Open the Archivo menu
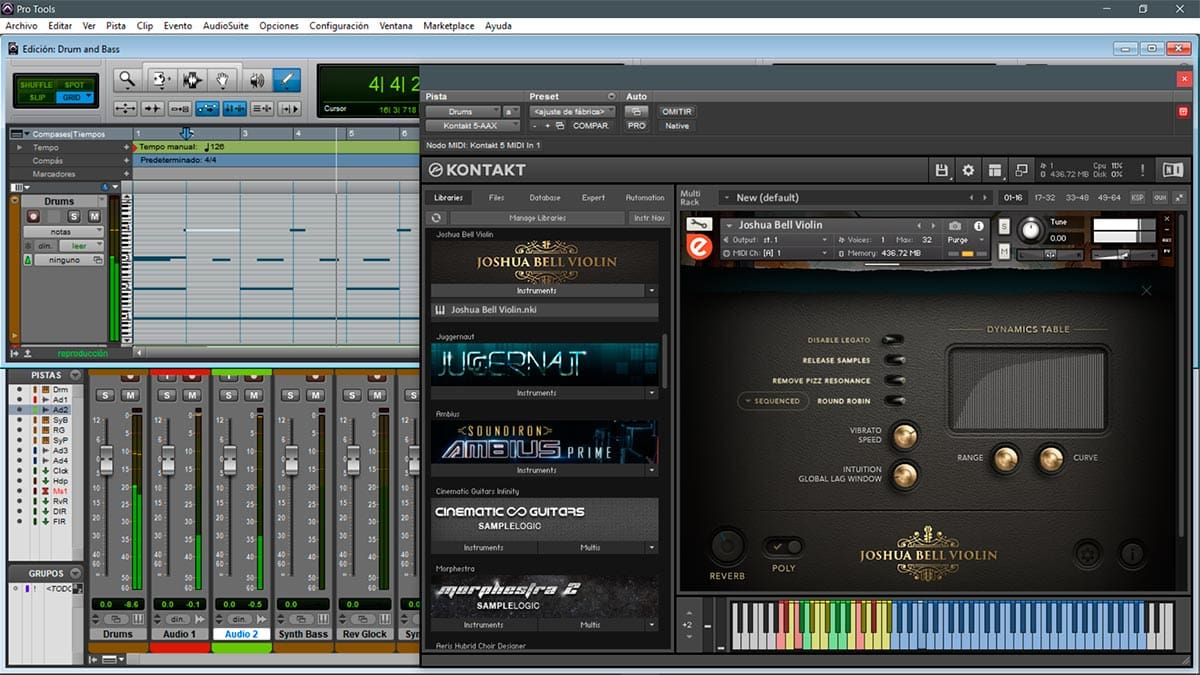The image size is (1200, 675). pos(22,26)
